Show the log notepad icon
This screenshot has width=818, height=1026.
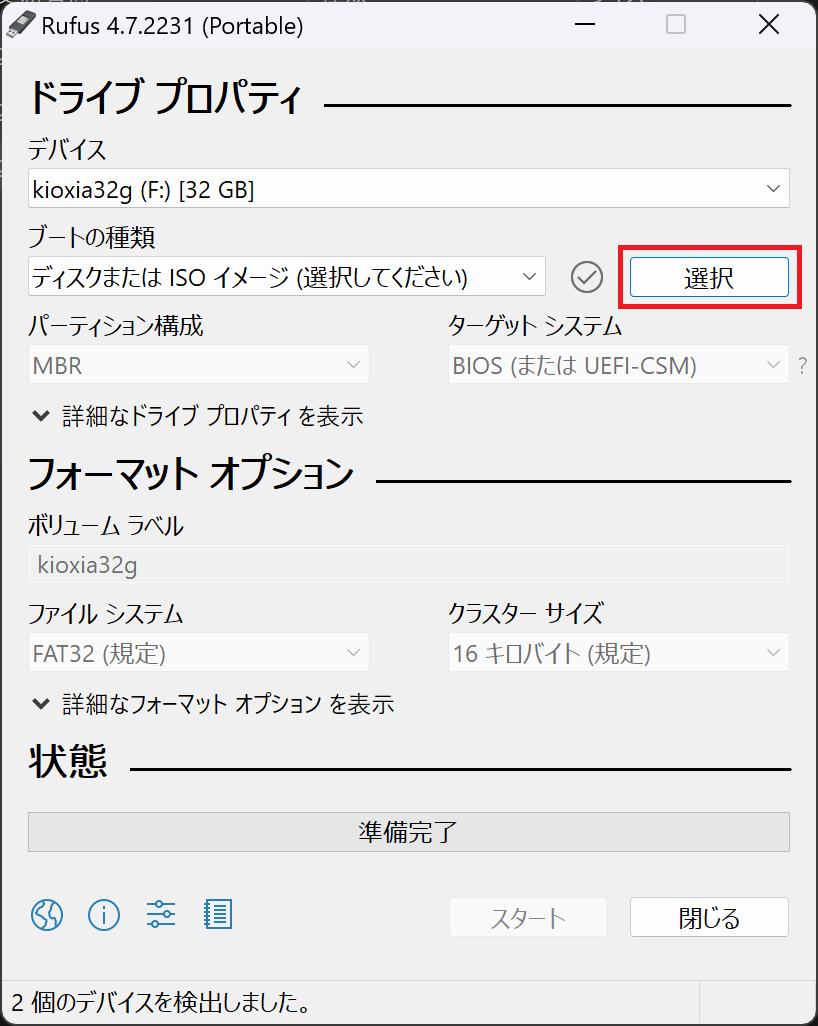pyautogui.click(x=217, y=914)
